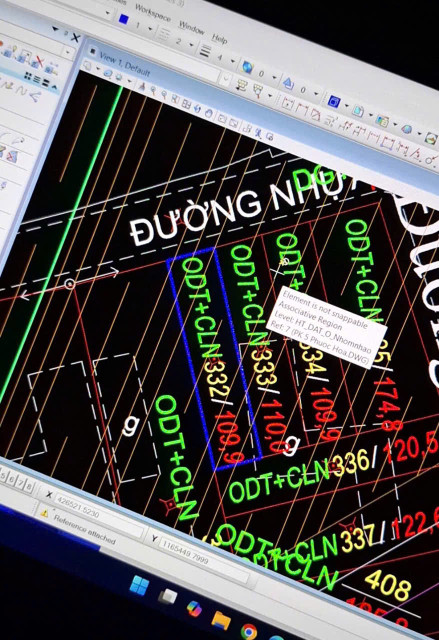This screenshot has width=439, height=640.
Task: Click the View 1, Default title bar
Action: pyautogui.click(x=125, y=65)
